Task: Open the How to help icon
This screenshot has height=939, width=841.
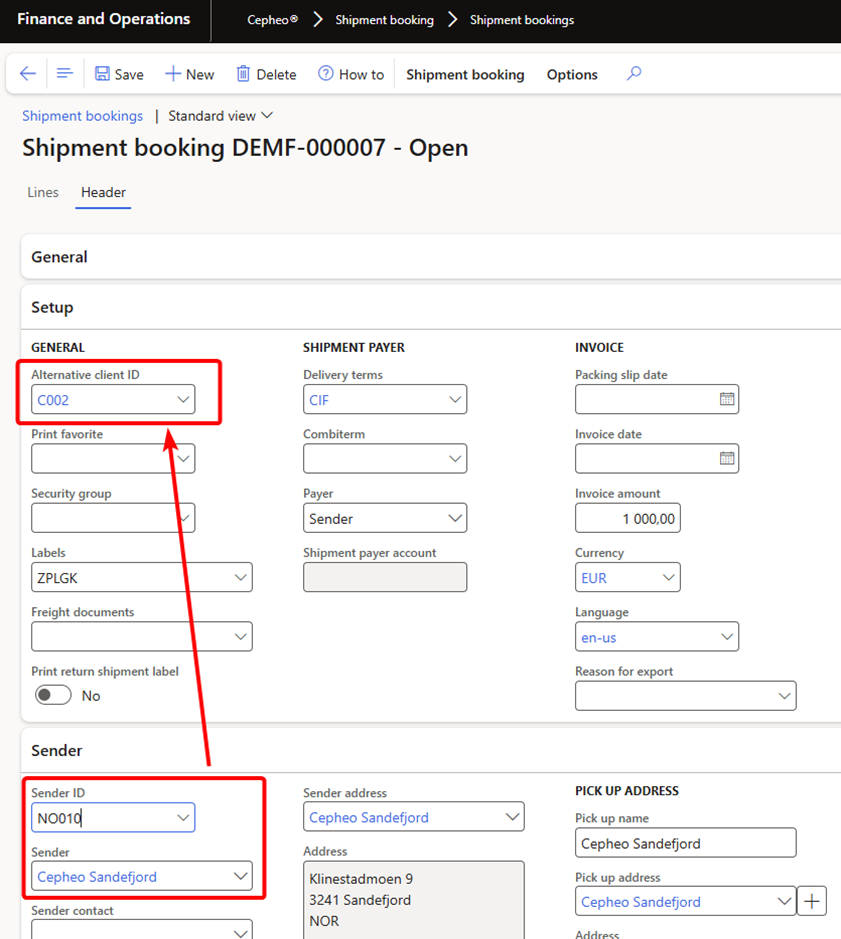Action: pos(326,74)
